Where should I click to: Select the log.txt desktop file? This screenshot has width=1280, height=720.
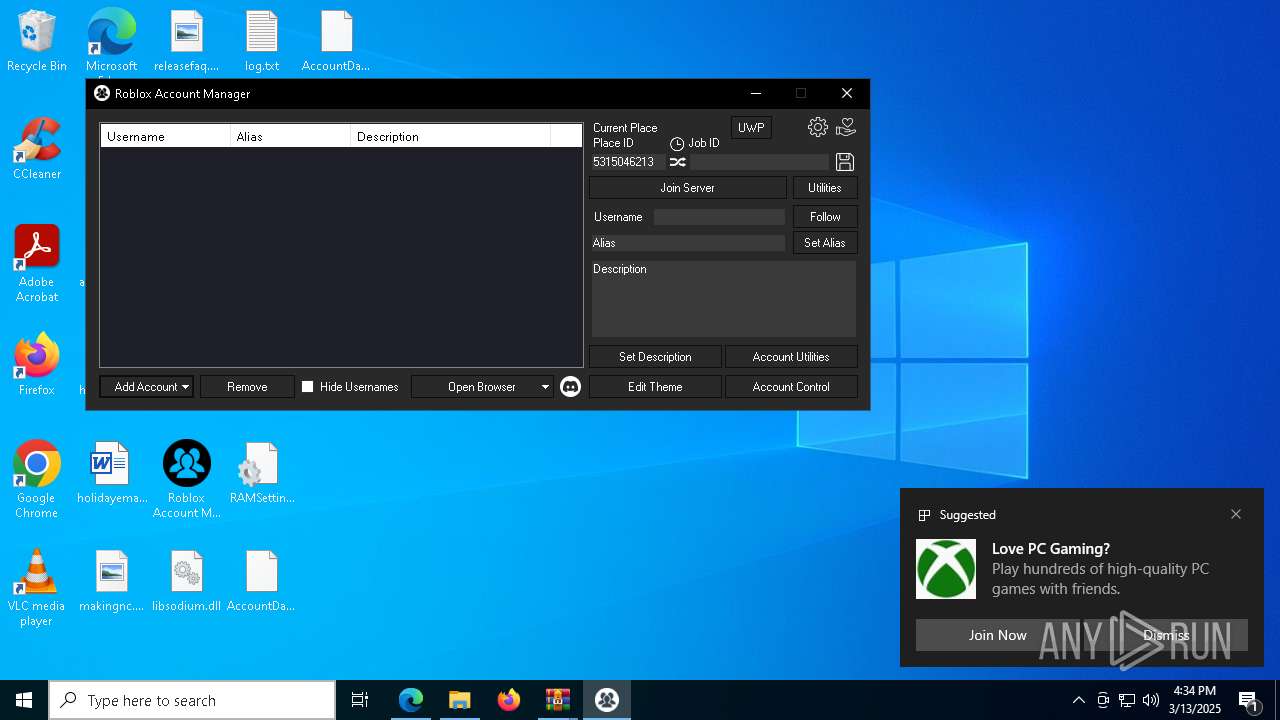pos(262,41)
